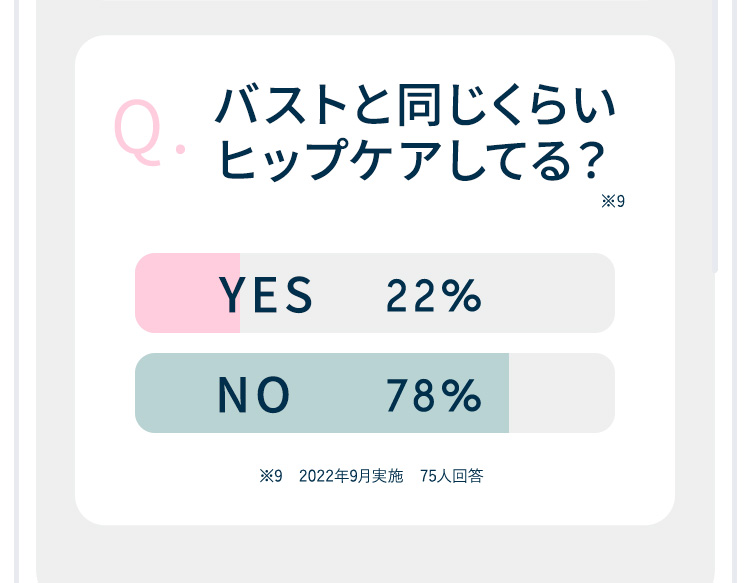Select the YES 22% bar
Image resolution: width=750 pixels, height=583 pixels.
[x=375, y=293]
